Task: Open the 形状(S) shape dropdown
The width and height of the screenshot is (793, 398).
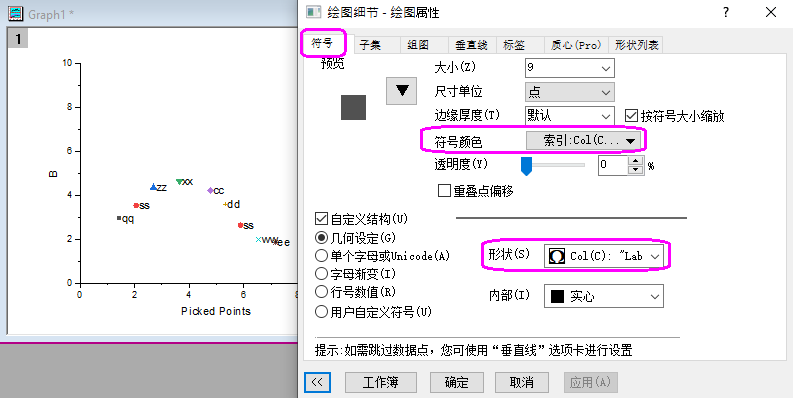Action: pos(604,256)
